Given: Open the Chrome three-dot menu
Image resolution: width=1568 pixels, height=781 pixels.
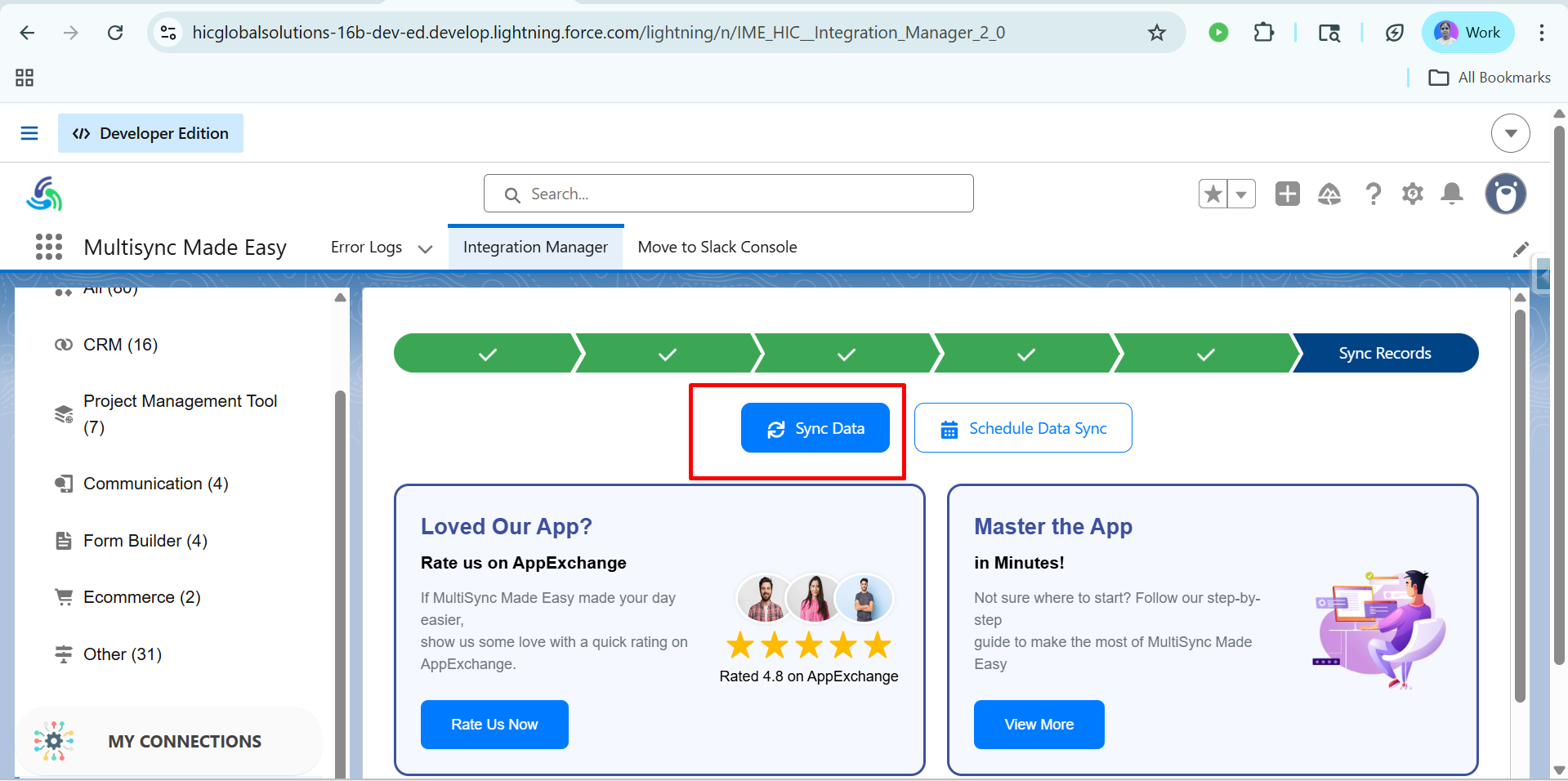Looking at the screenshot, I should coord(1542,33).
